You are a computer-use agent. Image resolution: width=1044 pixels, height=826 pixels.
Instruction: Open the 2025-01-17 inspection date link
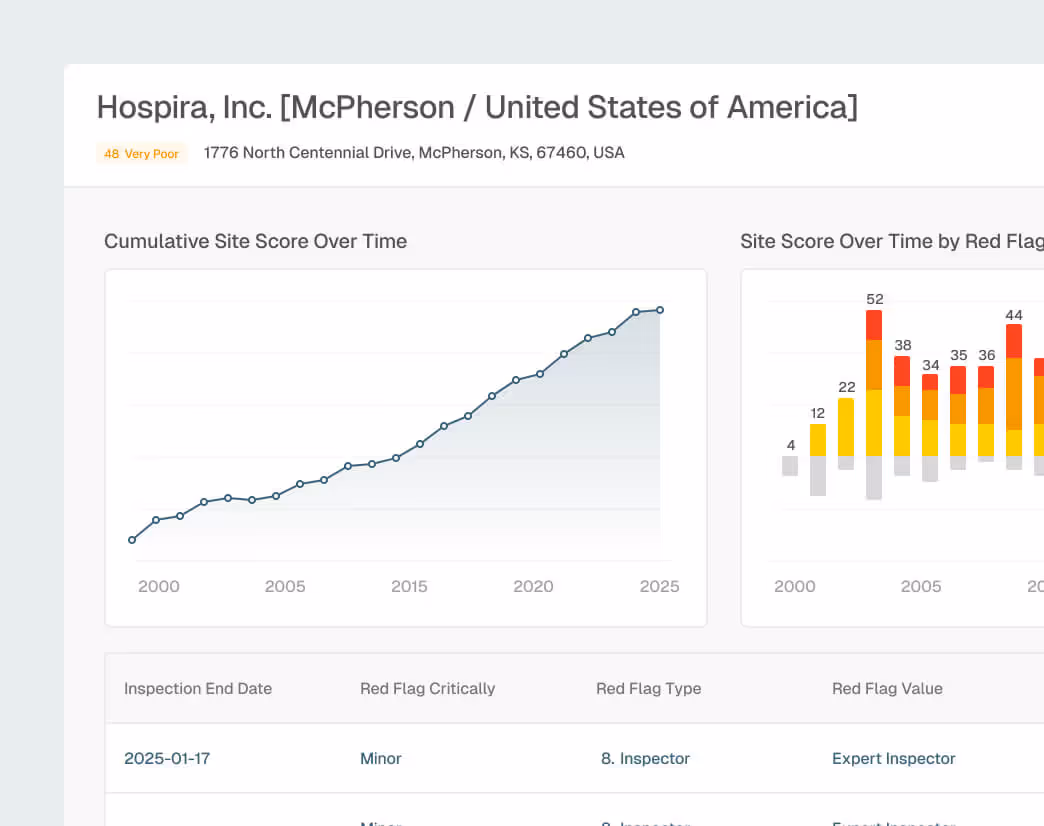tap(166, 758)
